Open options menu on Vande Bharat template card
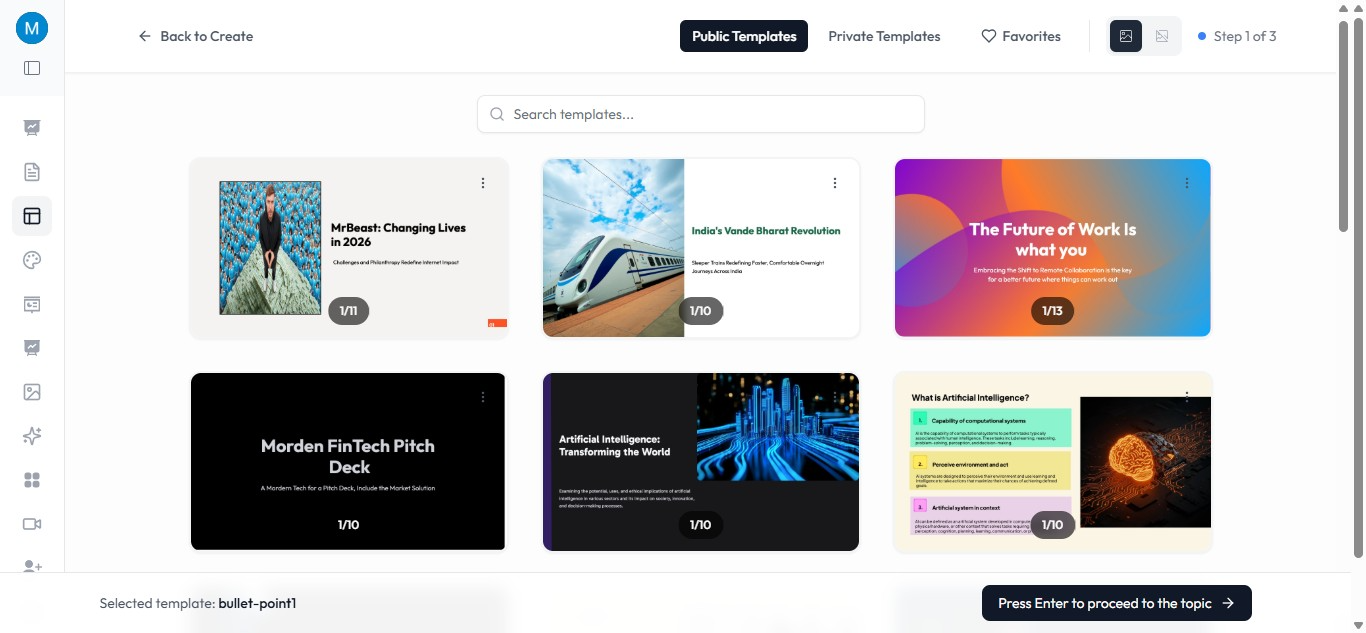The height and width of the screenshot is (633, 1366). pyautogui.click(x=835, y=183)
